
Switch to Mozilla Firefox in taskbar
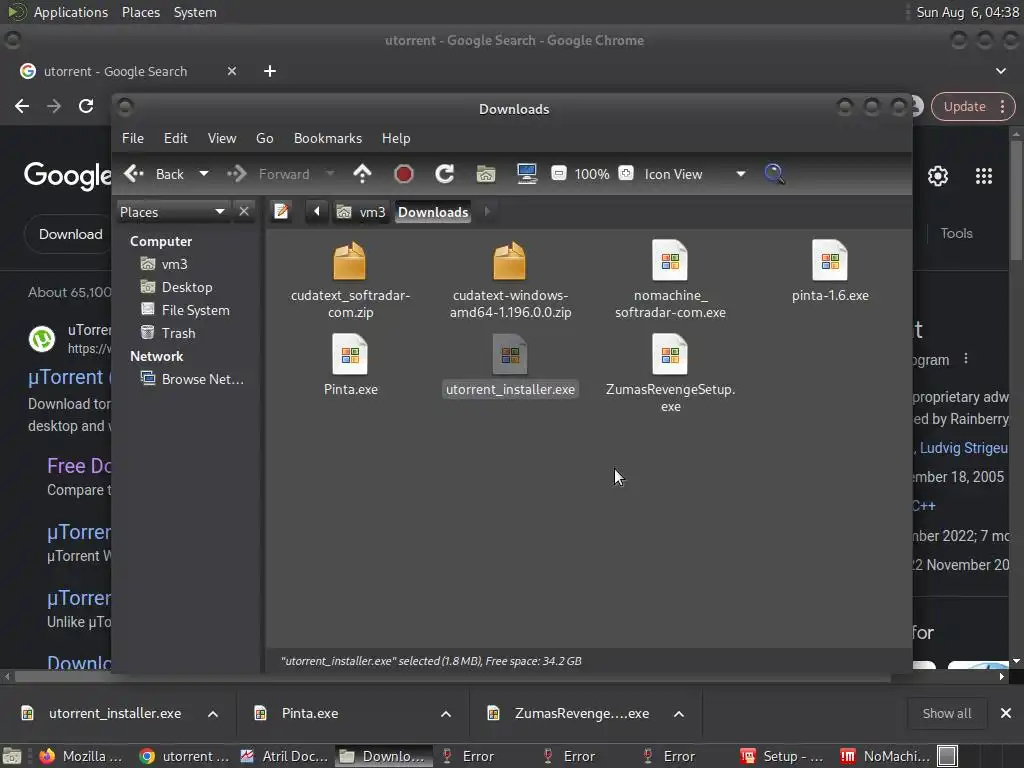81,756
